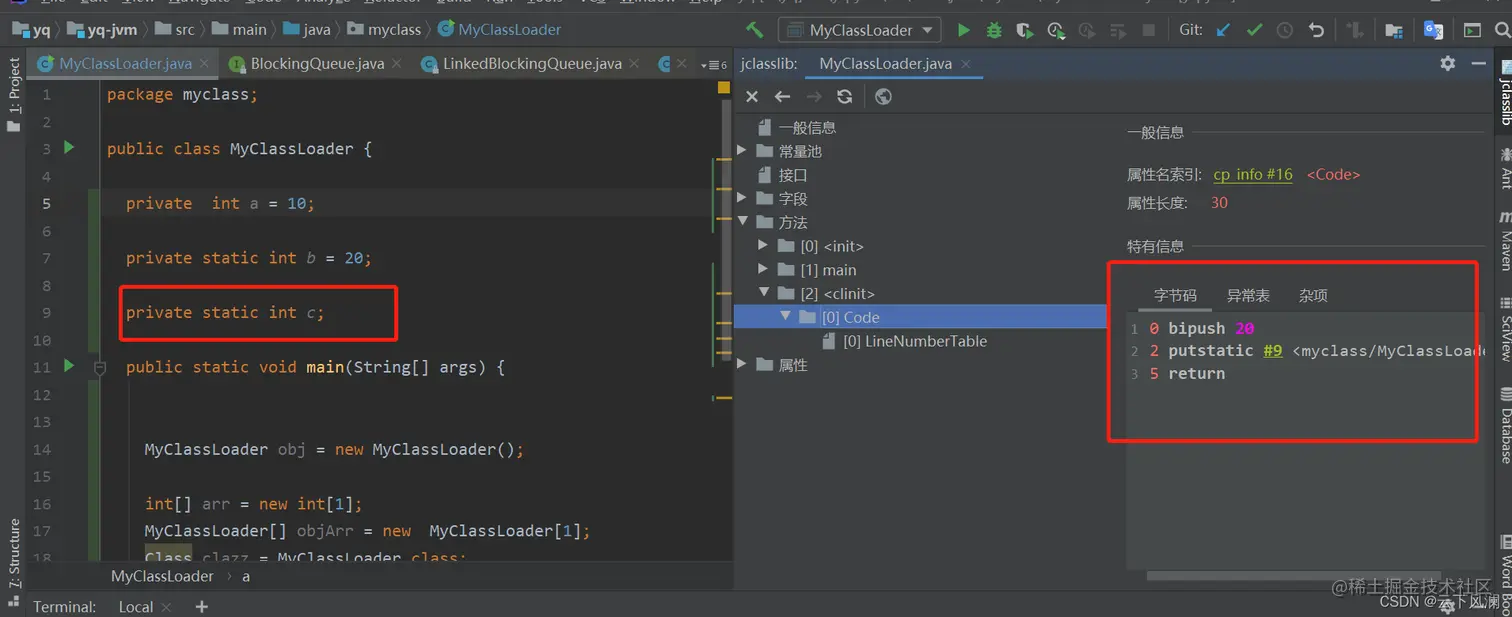The height and width of the screenshot is (617, 1512).
Task: Open the Project tool window
Action: point(14,95)
